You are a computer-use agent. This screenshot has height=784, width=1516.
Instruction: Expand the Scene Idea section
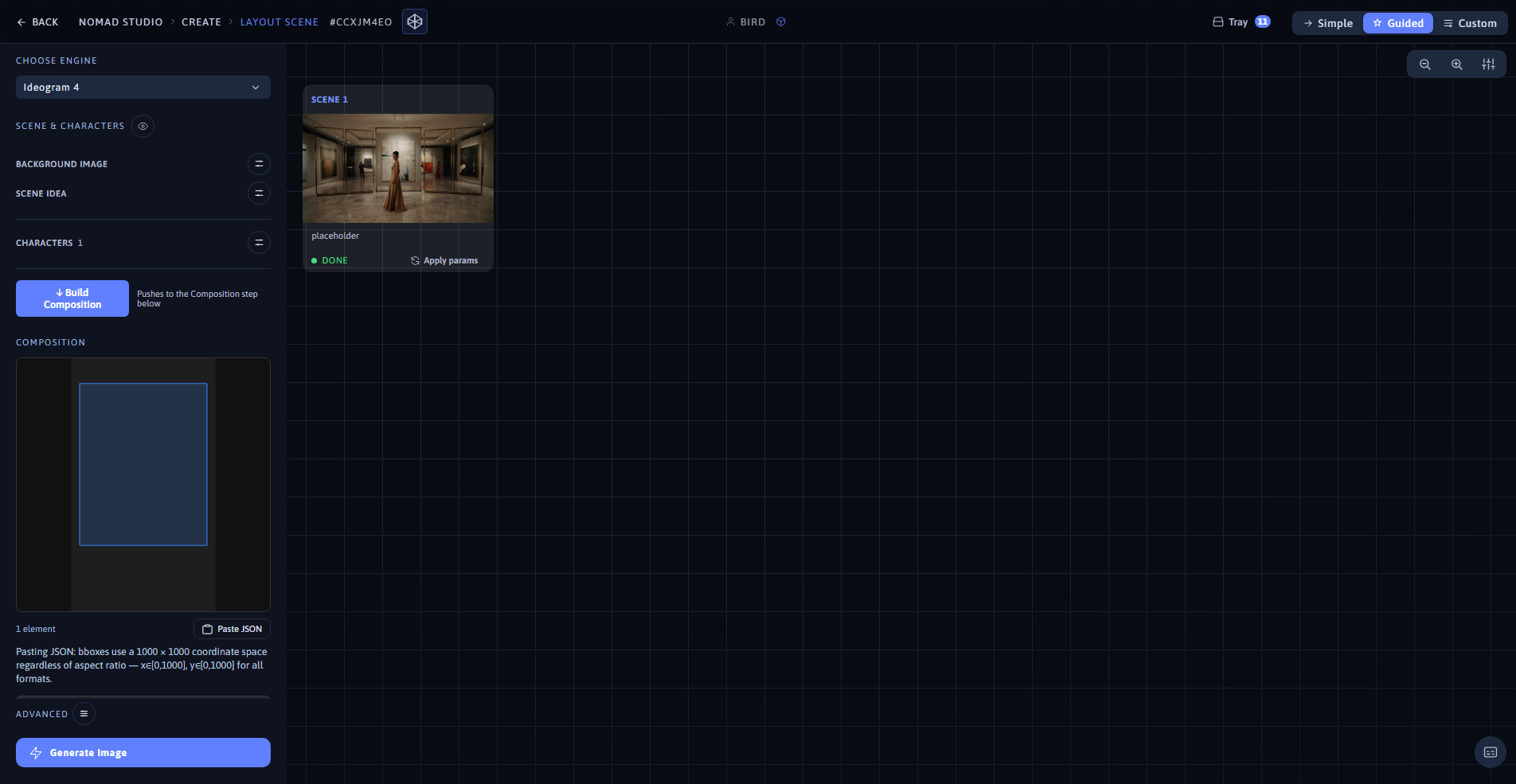259,193
